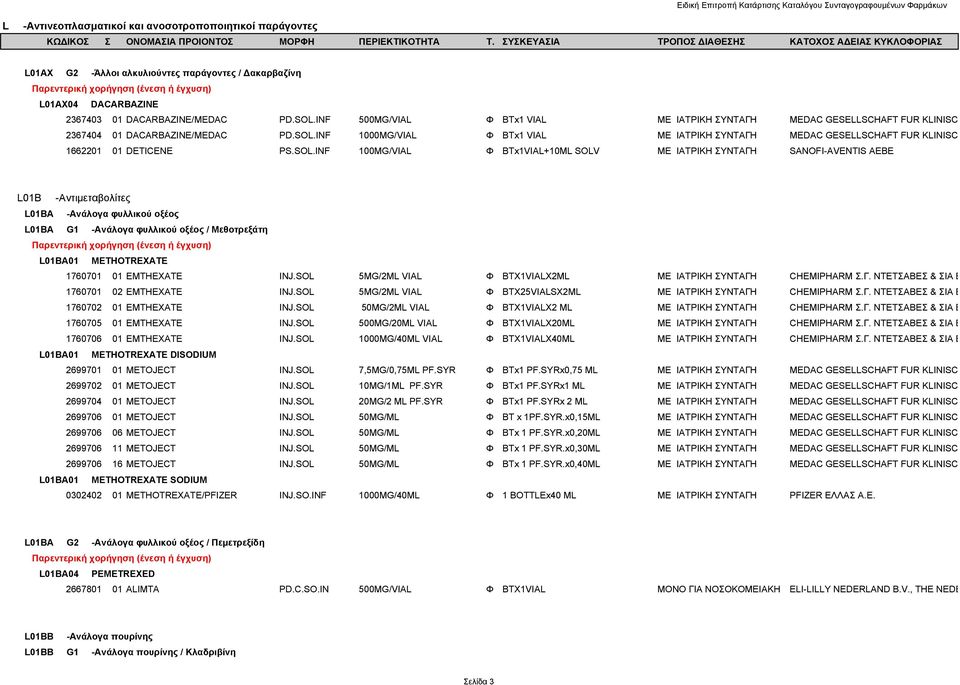Click the packaging 'BTX1VIALX2ML'
The image size is (960, 685).
pos(536,276)
